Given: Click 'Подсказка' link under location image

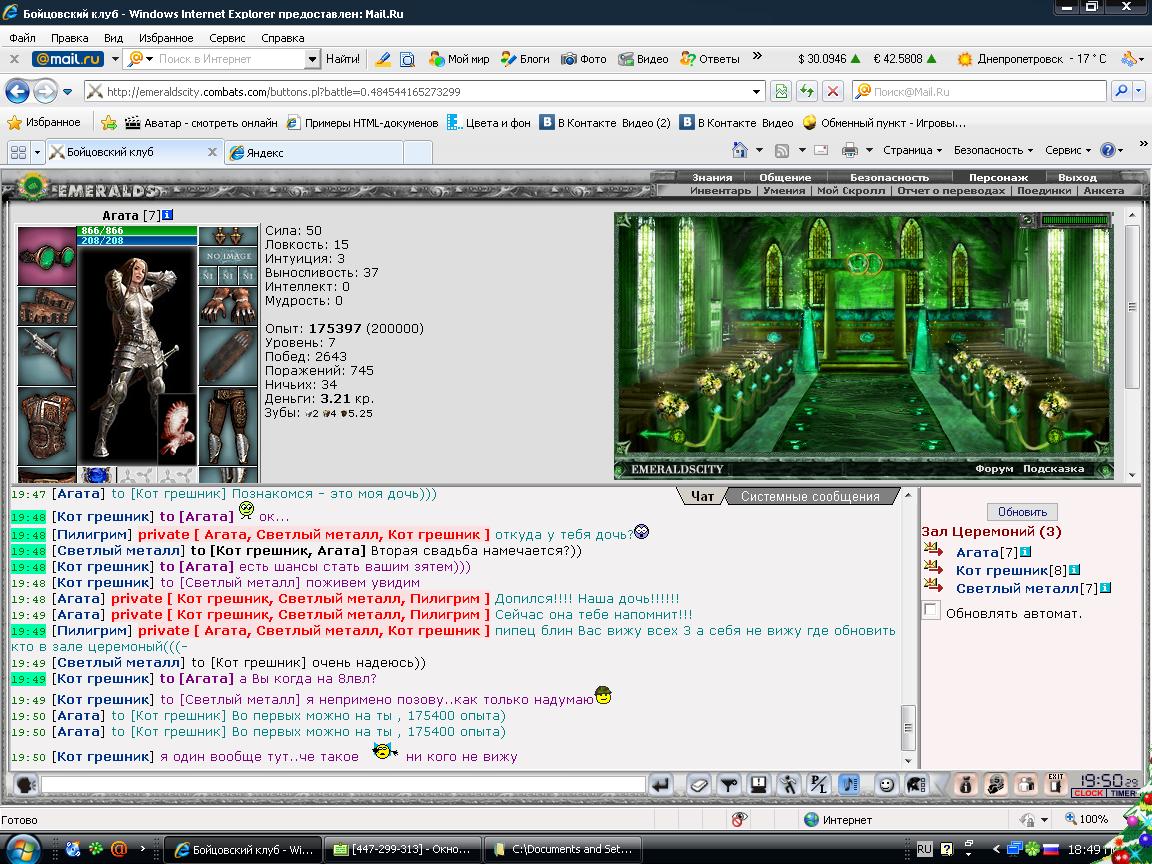Looking at the screenshot, I should click(x=1053, y=469).
